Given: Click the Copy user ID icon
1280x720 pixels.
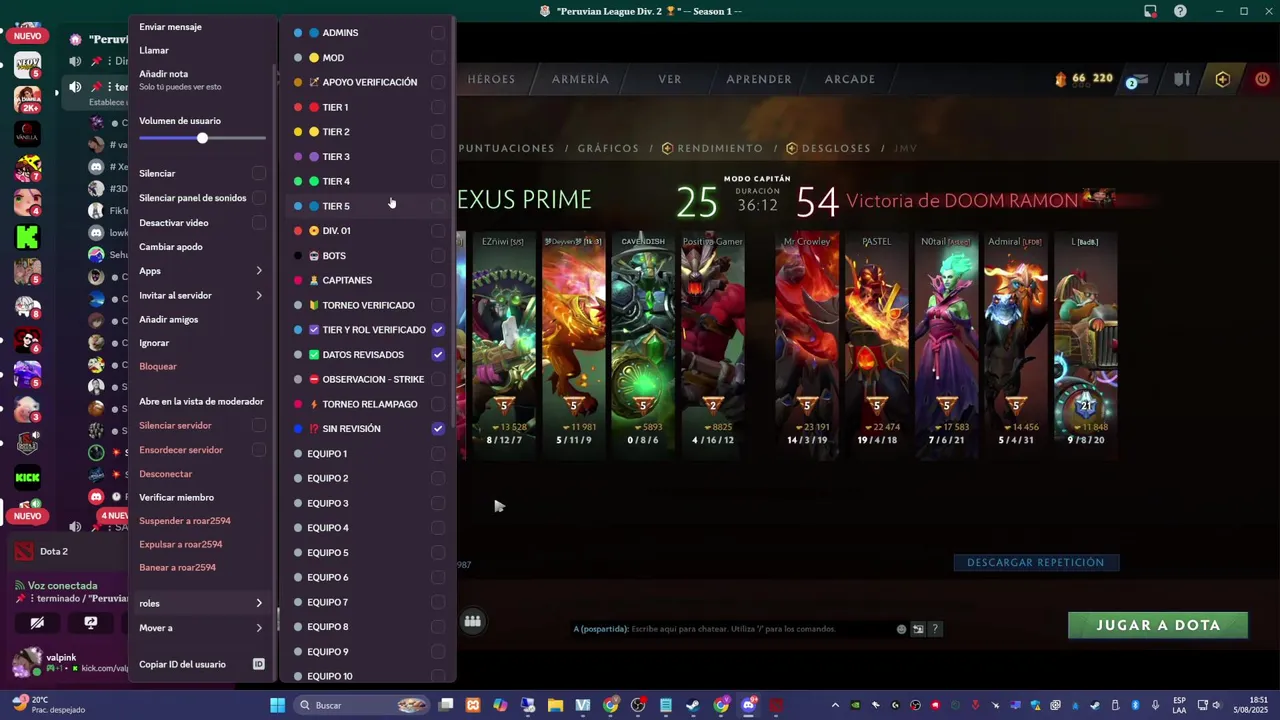Looking at the screenshot, I should click(258, 664).
